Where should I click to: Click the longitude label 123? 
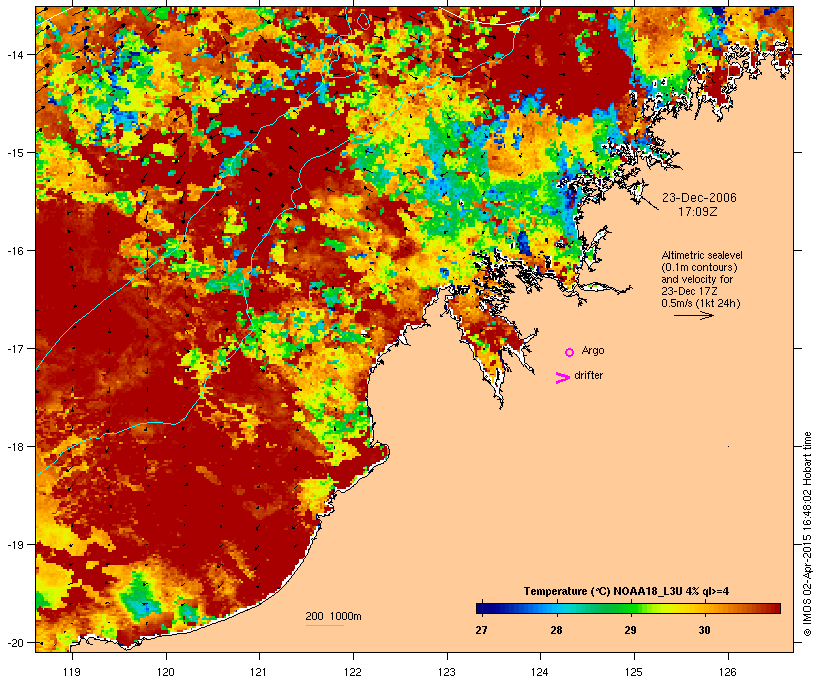point(447,672)
